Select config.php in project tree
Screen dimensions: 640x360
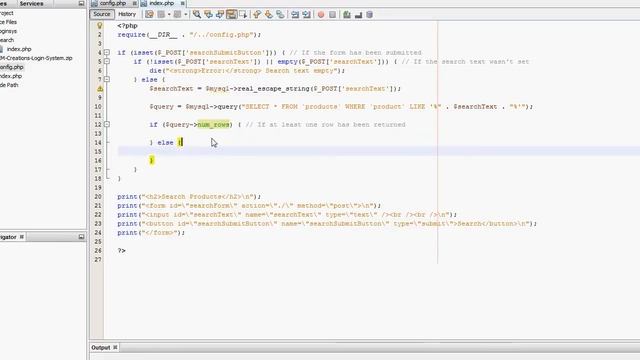12,67
